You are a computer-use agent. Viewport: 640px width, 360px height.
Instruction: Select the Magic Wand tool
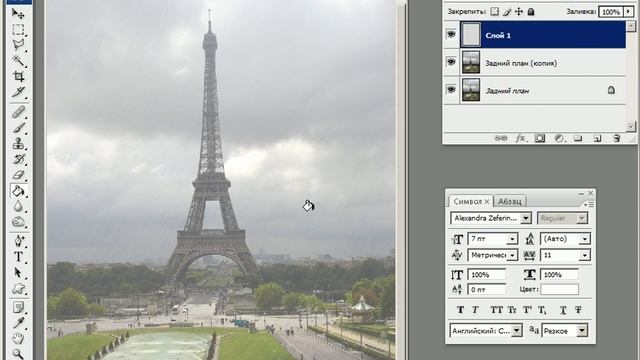pyautogui.click(x=18, y=60)
